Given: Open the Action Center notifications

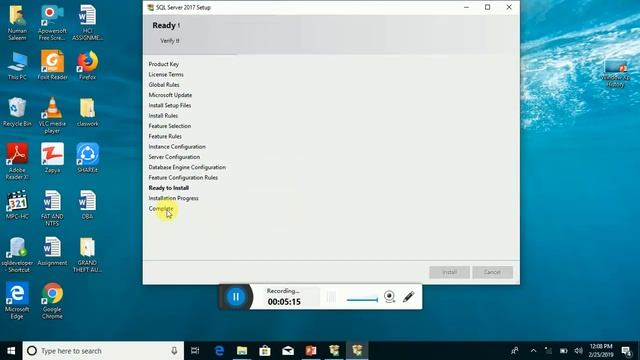Looking at the screenshot, I should (627, 351).
